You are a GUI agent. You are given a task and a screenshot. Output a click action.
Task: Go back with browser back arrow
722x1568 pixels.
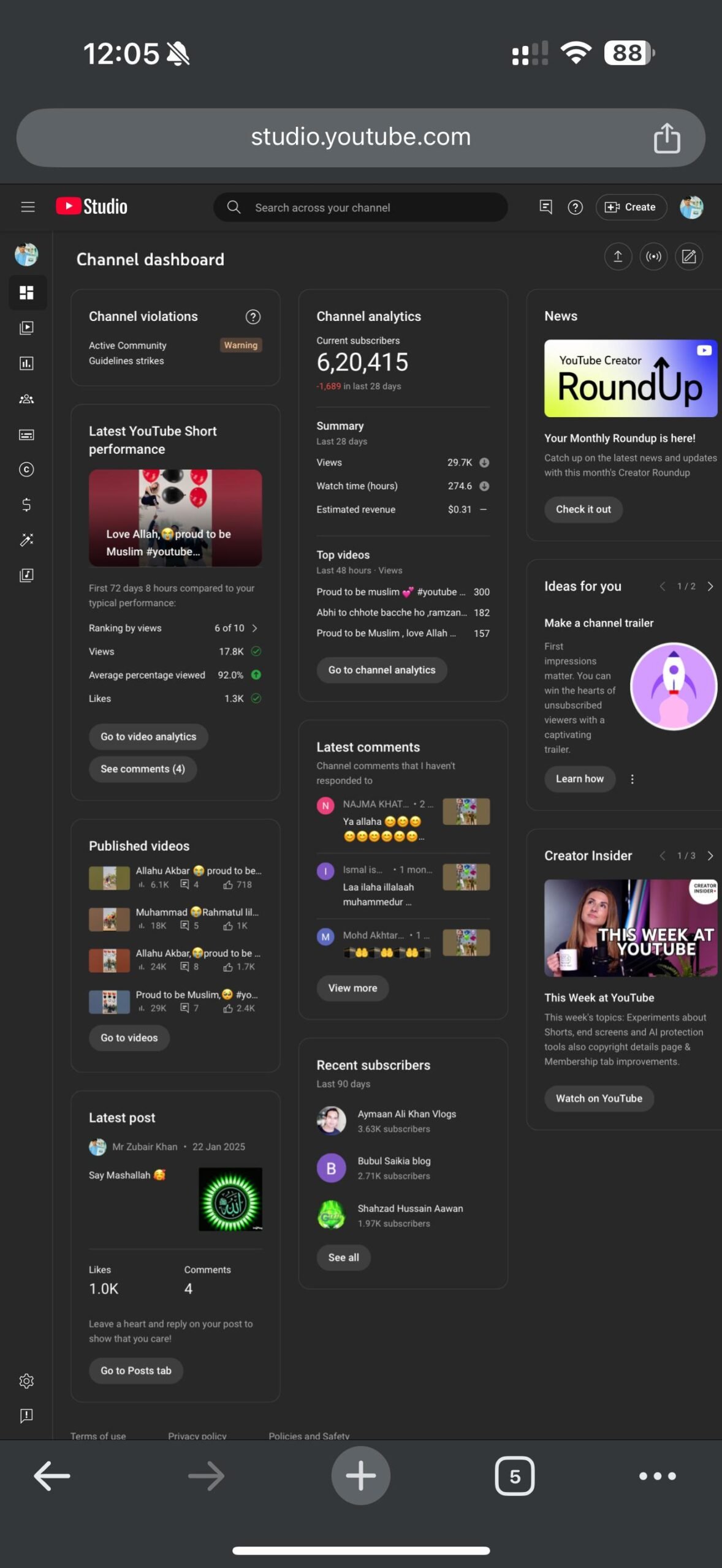52,1476
